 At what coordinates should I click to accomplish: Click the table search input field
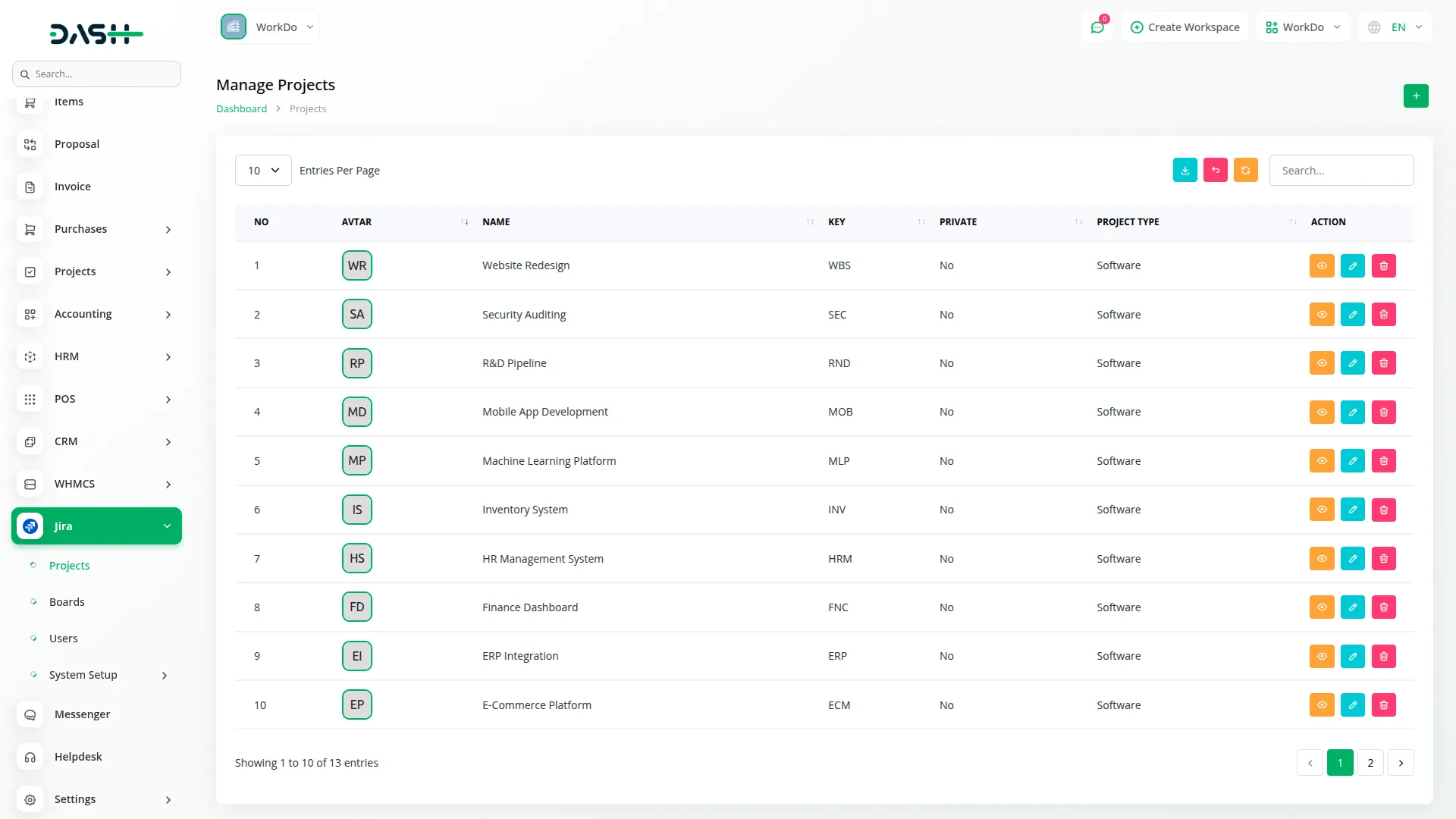[1341, 171]
